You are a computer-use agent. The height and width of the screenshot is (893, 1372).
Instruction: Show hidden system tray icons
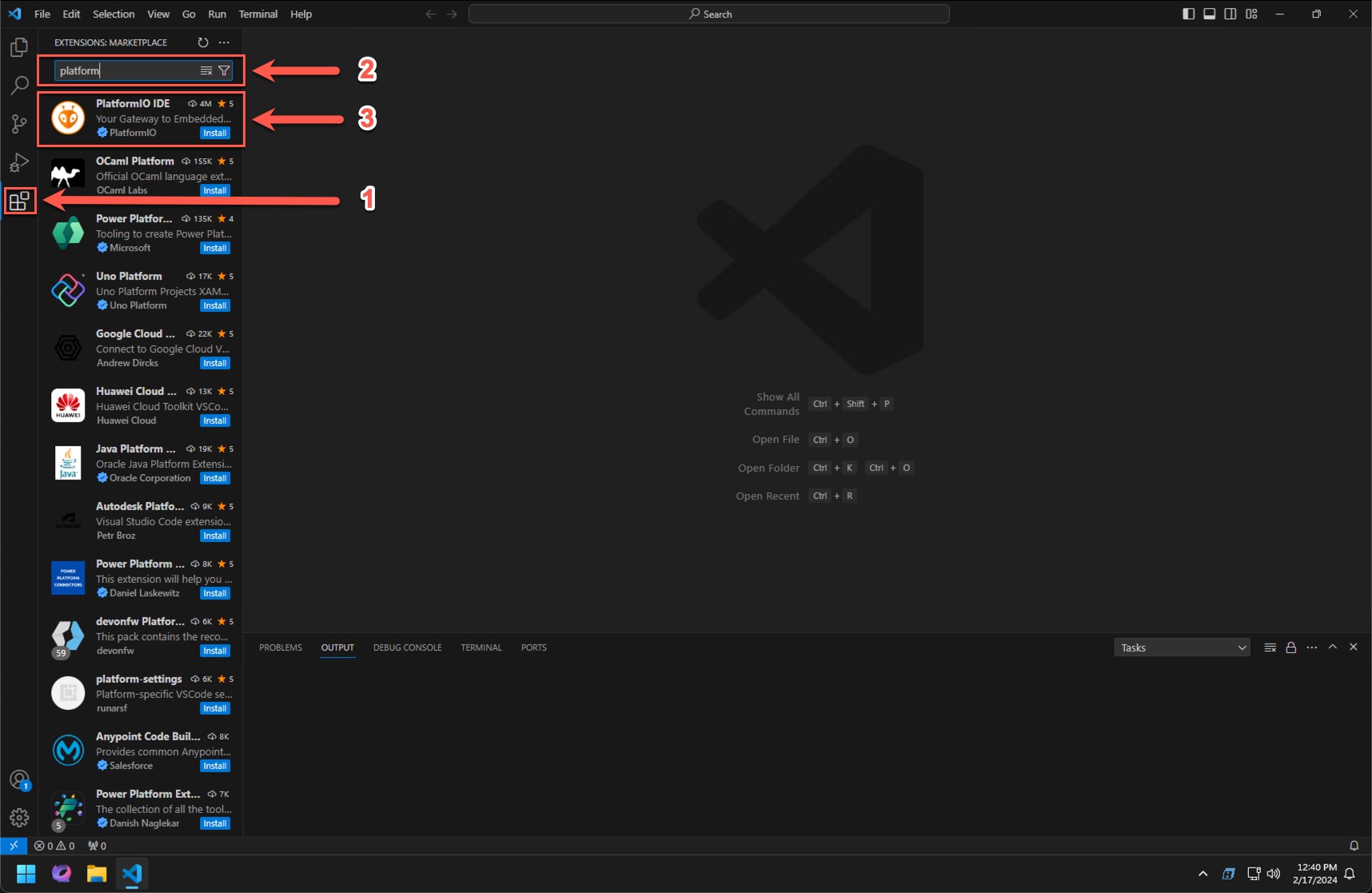[x=1202, y=873]
